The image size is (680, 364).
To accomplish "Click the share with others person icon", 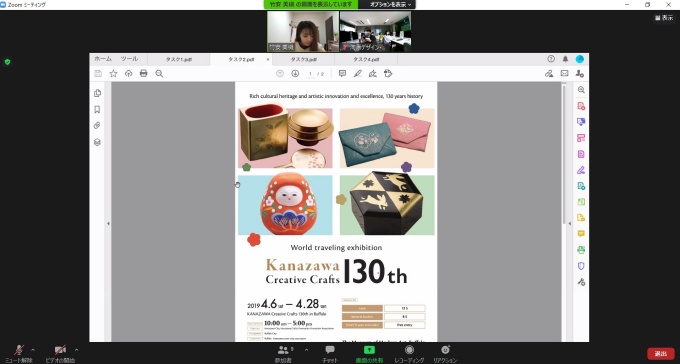I will tap(580, 74).
